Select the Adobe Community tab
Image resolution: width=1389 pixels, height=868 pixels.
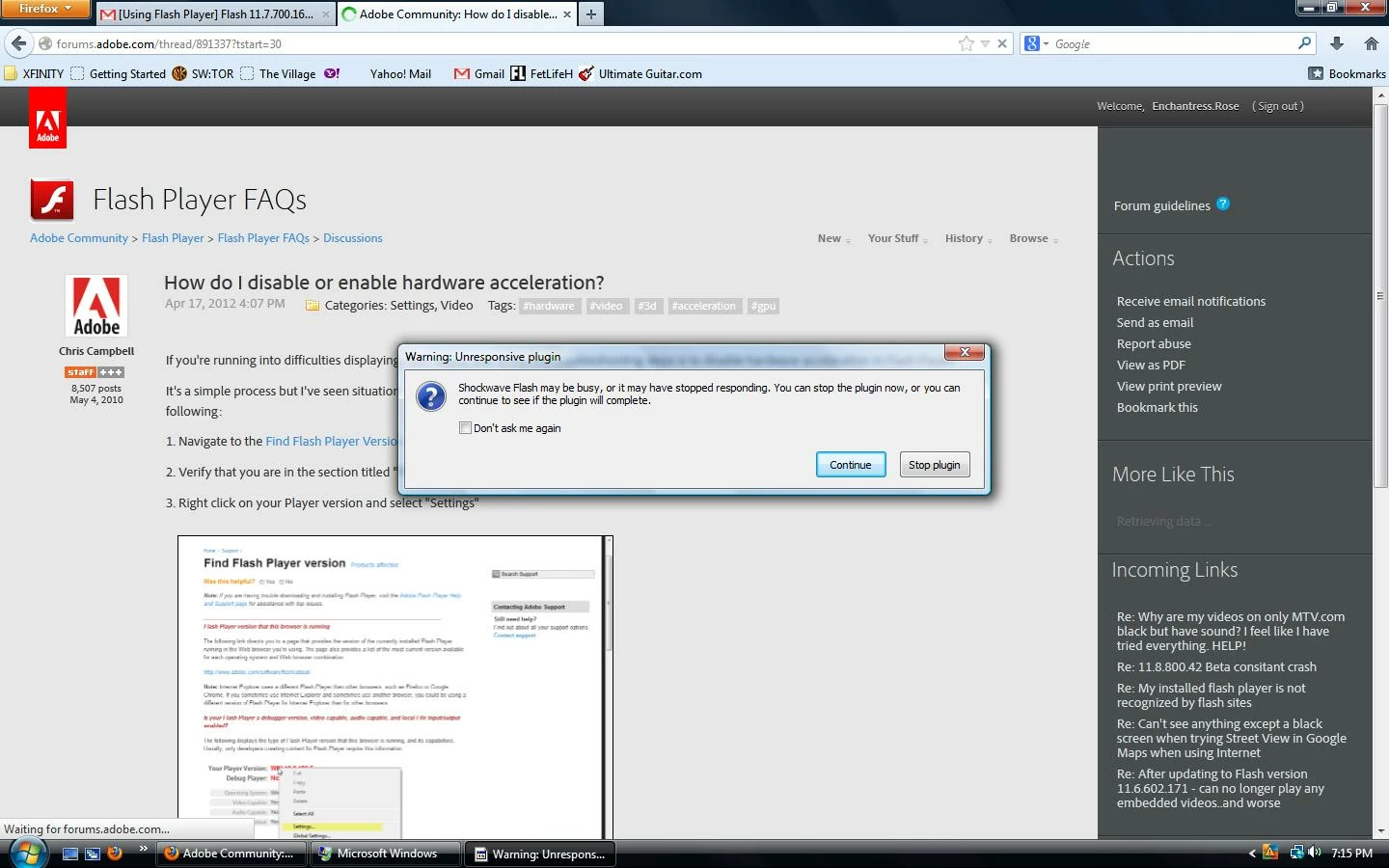[457, 14]
